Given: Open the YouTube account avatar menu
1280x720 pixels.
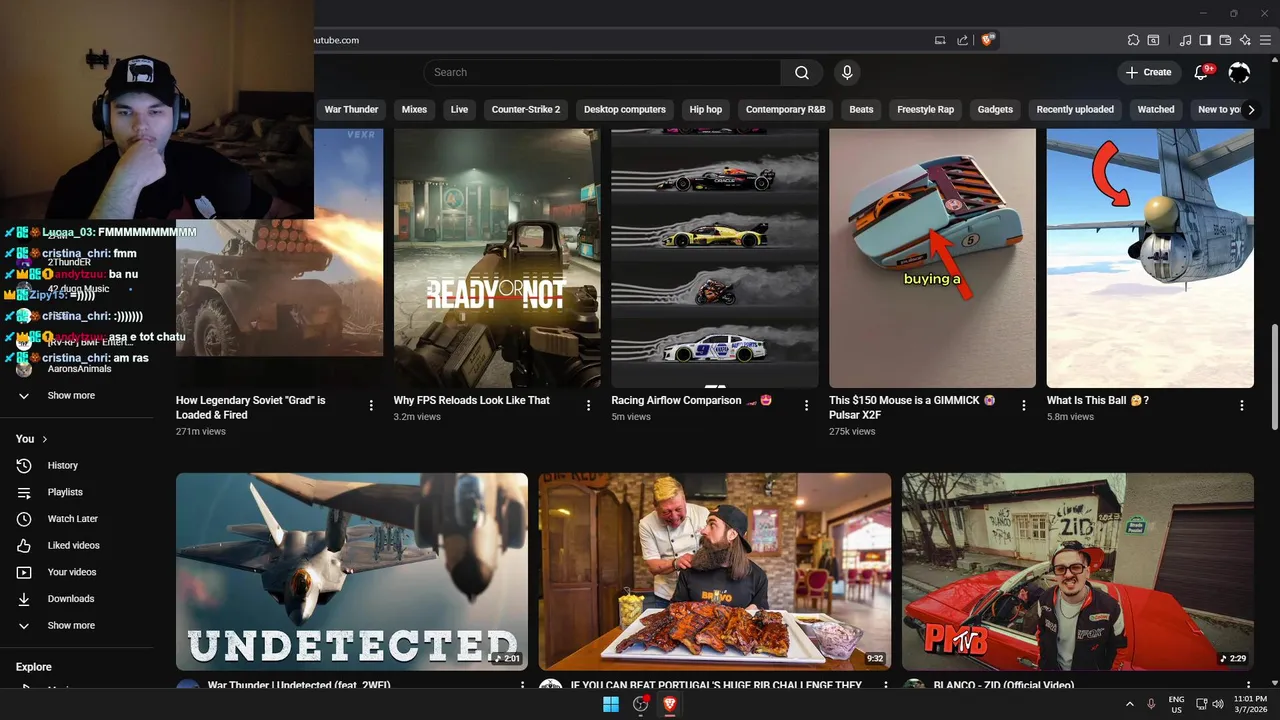Looking at the screenshot, I should tap(1239, 72).
